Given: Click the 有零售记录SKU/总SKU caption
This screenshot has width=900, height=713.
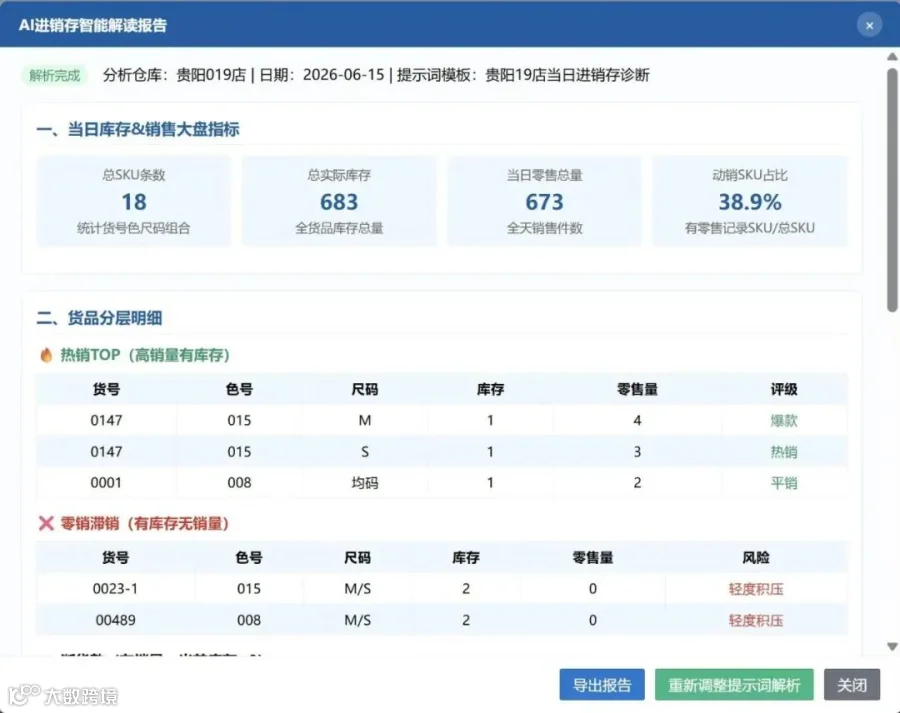Looking at the screenshot, I should coord(750,228).
